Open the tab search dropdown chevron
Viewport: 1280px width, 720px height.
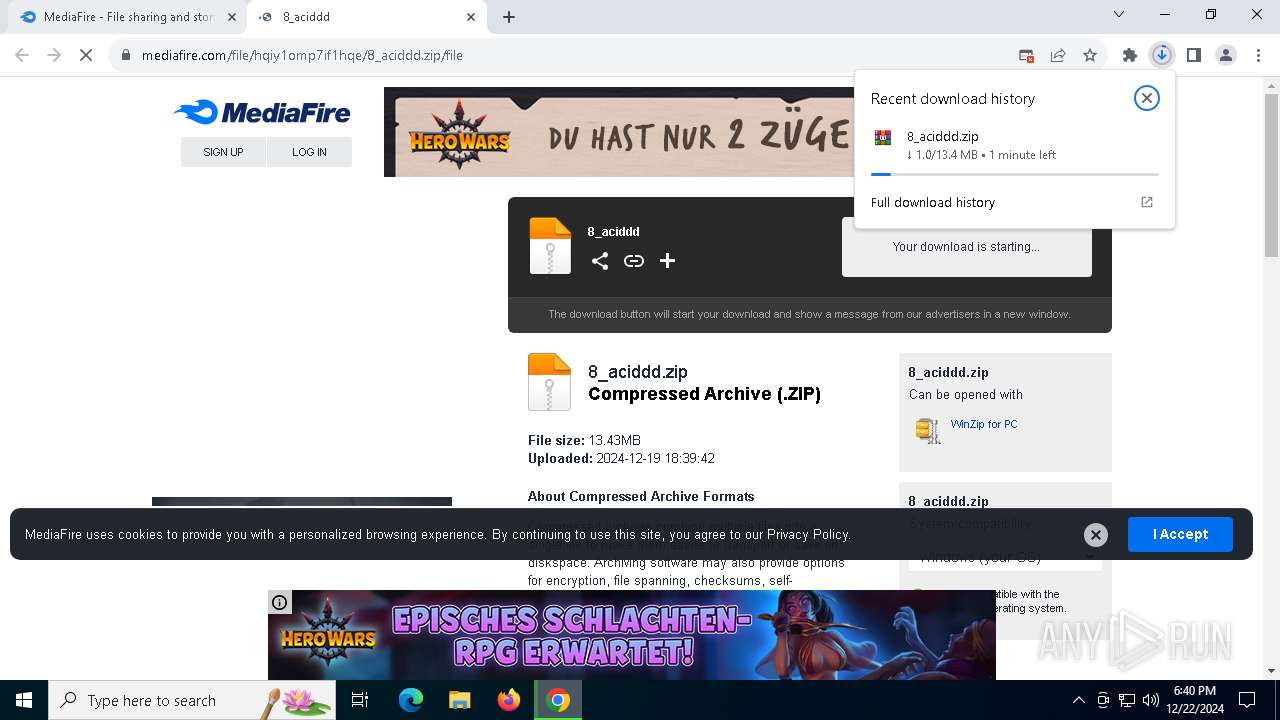(x=1119, y=14)
